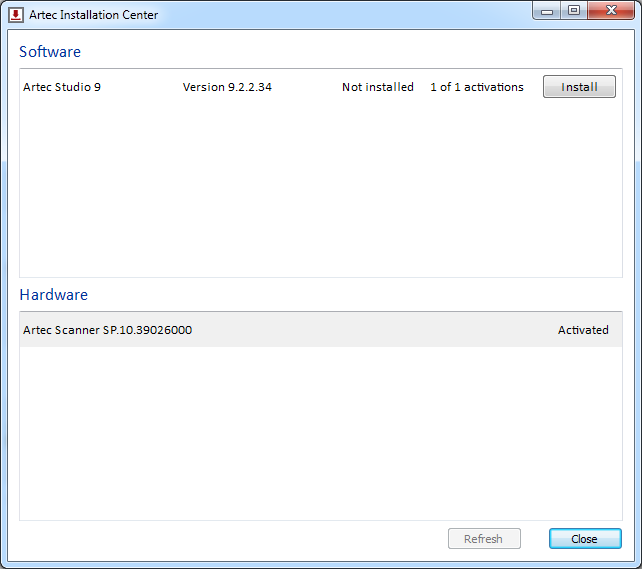This screenshot has width=642, height=569.
Task: Close the Installation Center dialog
Action: point(585,539)
